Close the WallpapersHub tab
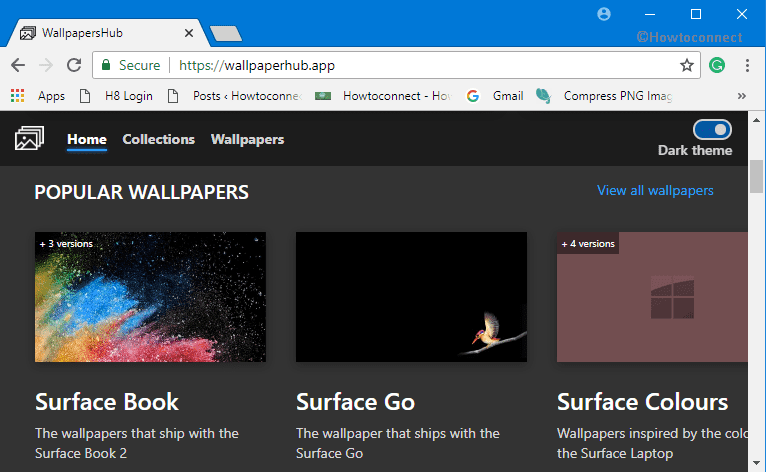 189,33
